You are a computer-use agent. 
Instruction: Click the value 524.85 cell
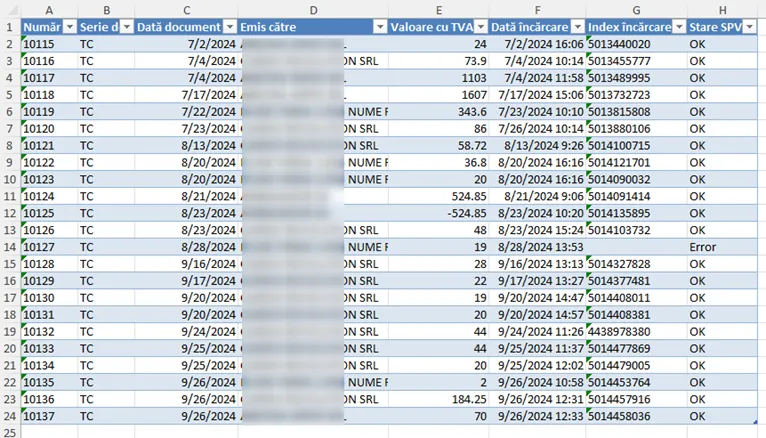(439, 196)
